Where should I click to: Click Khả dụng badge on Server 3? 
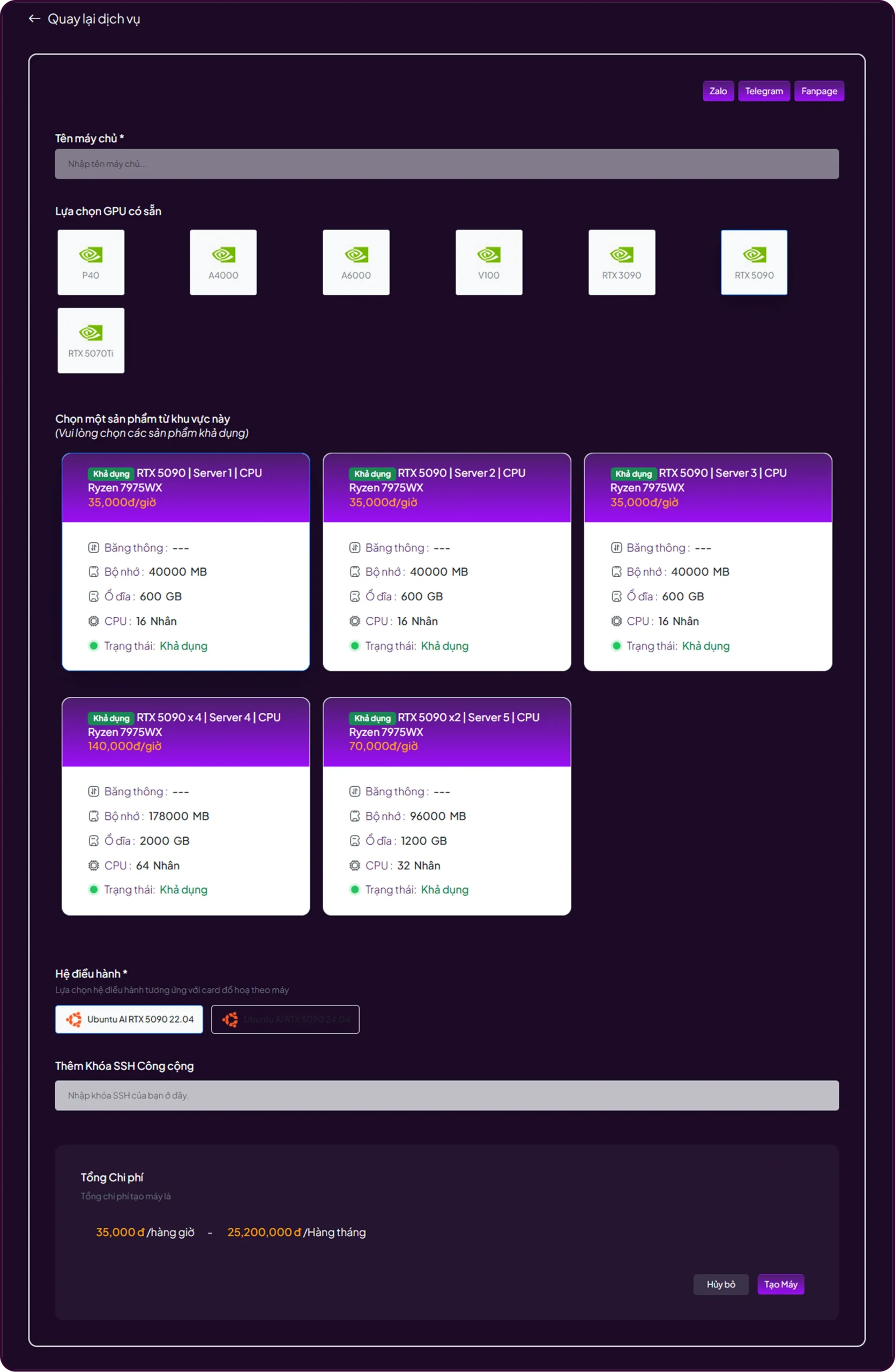click(x=633, y=474)
